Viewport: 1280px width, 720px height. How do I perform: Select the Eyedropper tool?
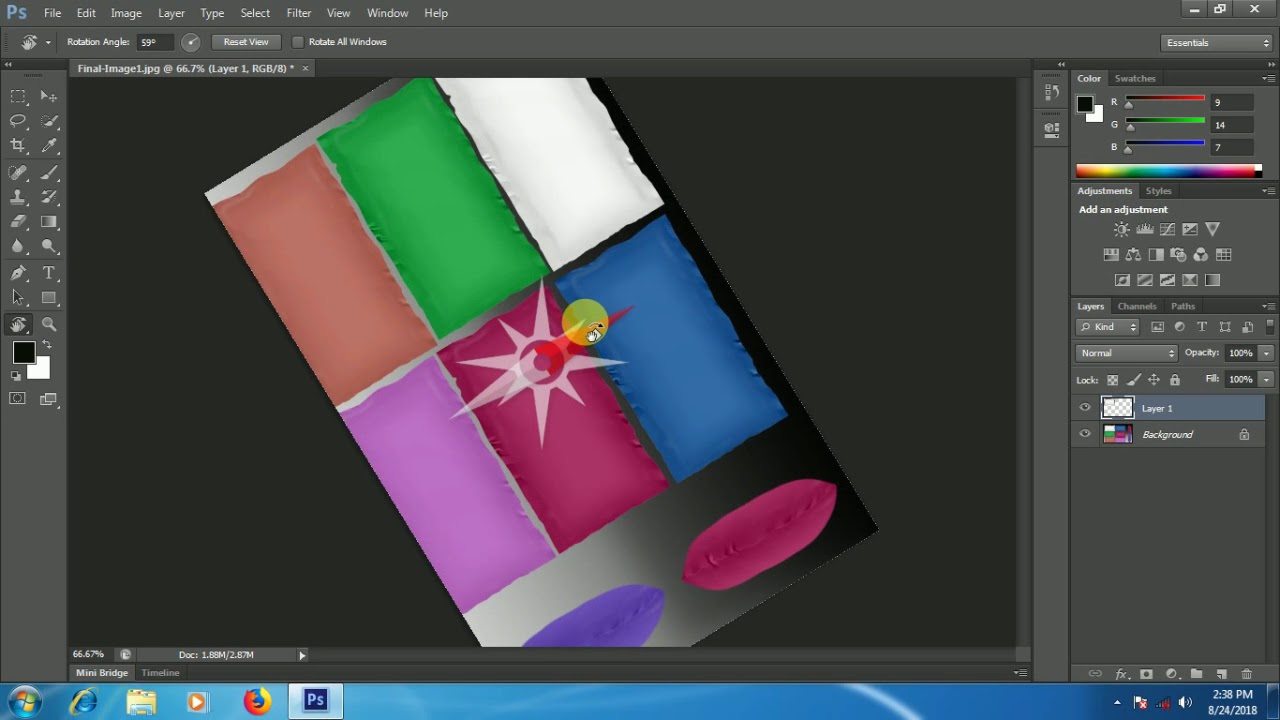click(48, 146)
